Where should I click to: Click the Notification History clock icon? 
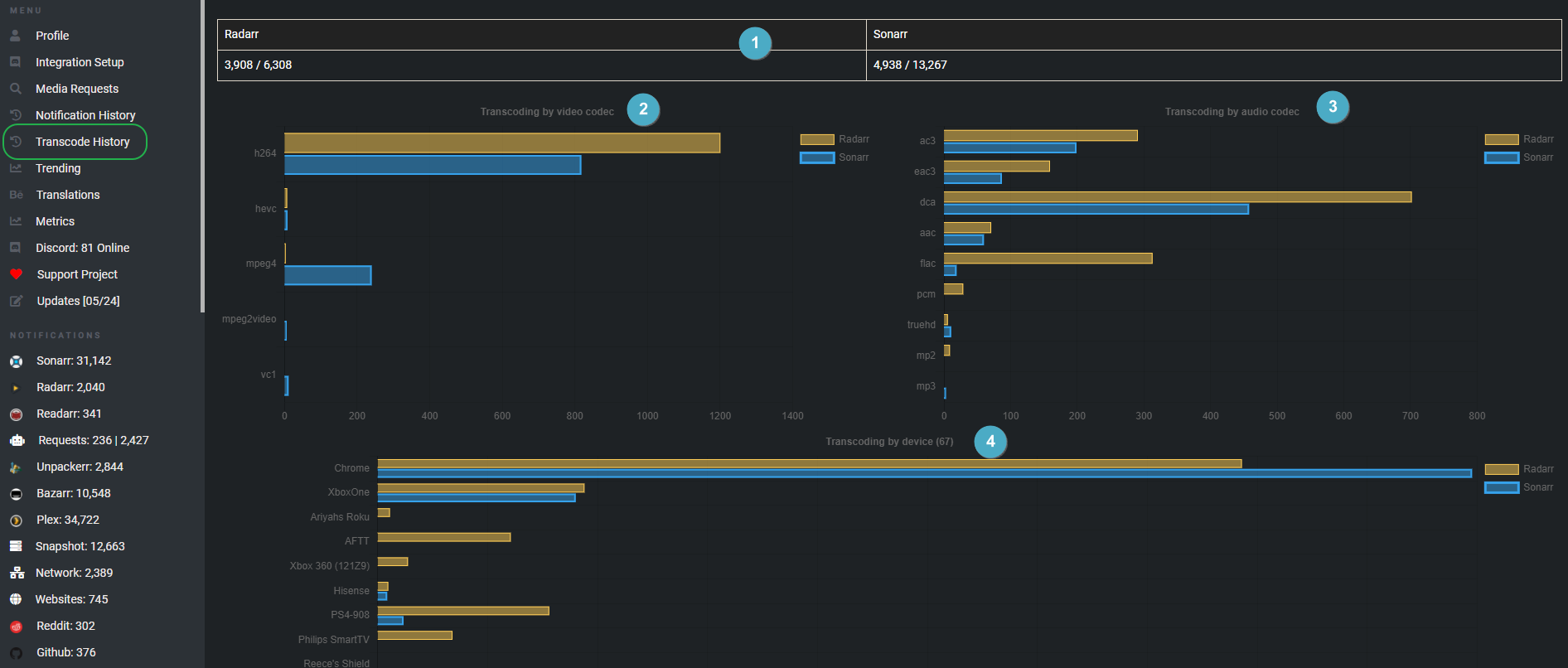coord(15,115)
